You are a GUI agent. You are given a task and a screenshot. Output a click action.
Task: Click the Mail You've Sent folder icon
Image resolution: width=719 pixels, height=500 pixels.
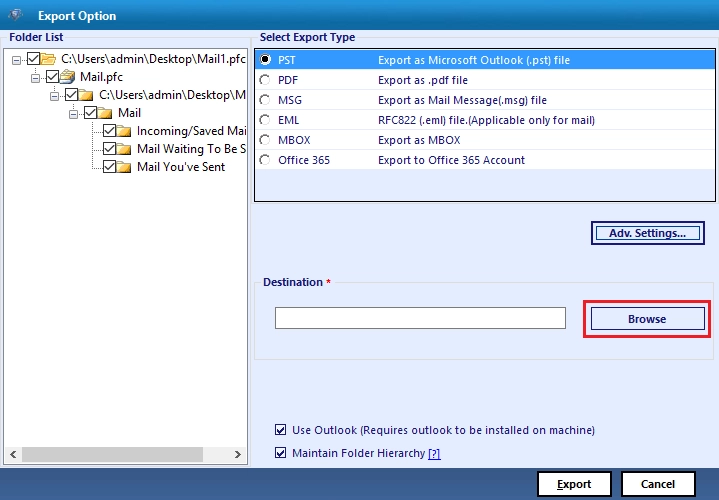(124, 167)
